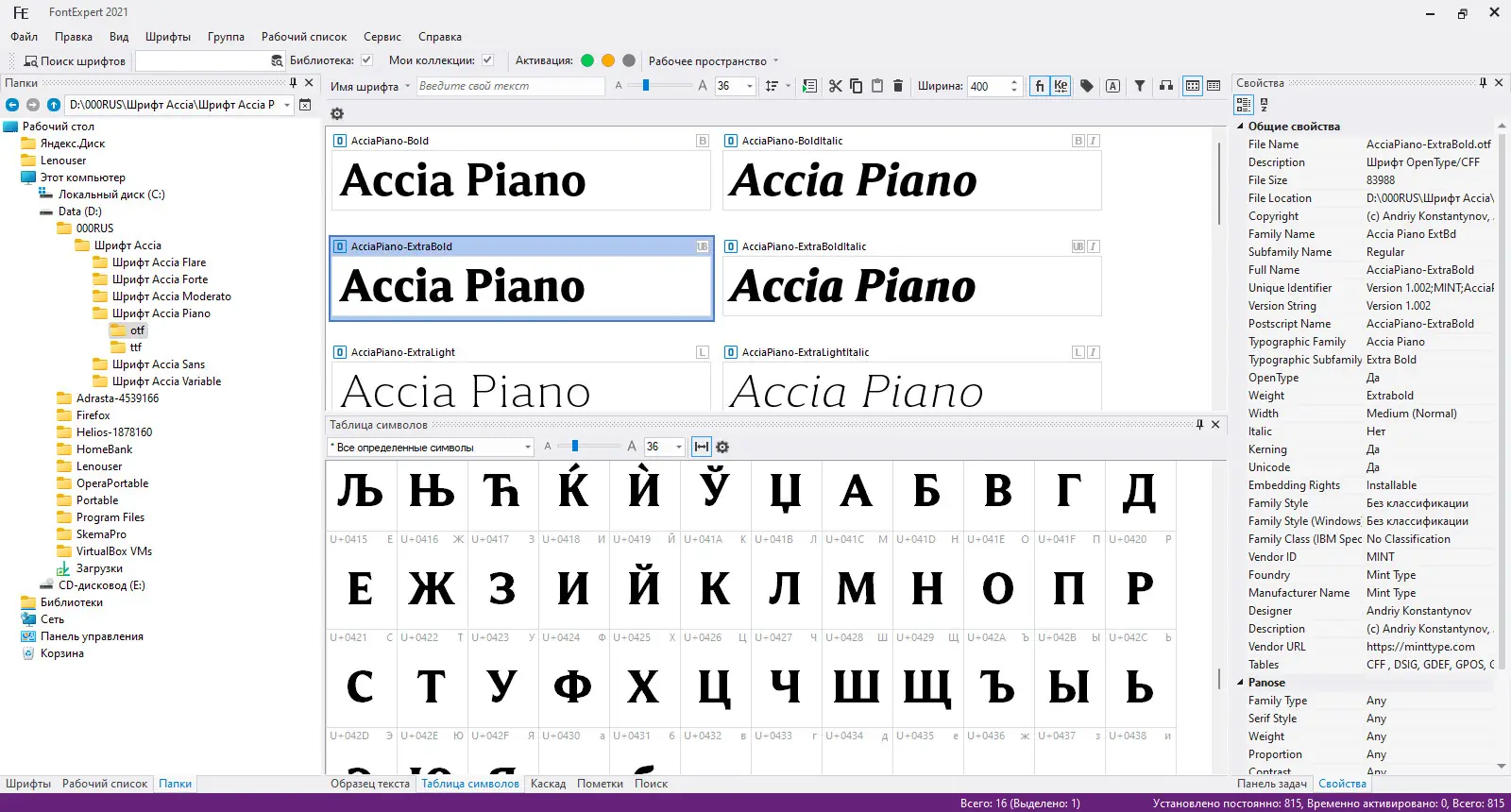Screen dimensions: 1511x812
Task: Toggle fit-width button in character table
Action: (702, 447)
